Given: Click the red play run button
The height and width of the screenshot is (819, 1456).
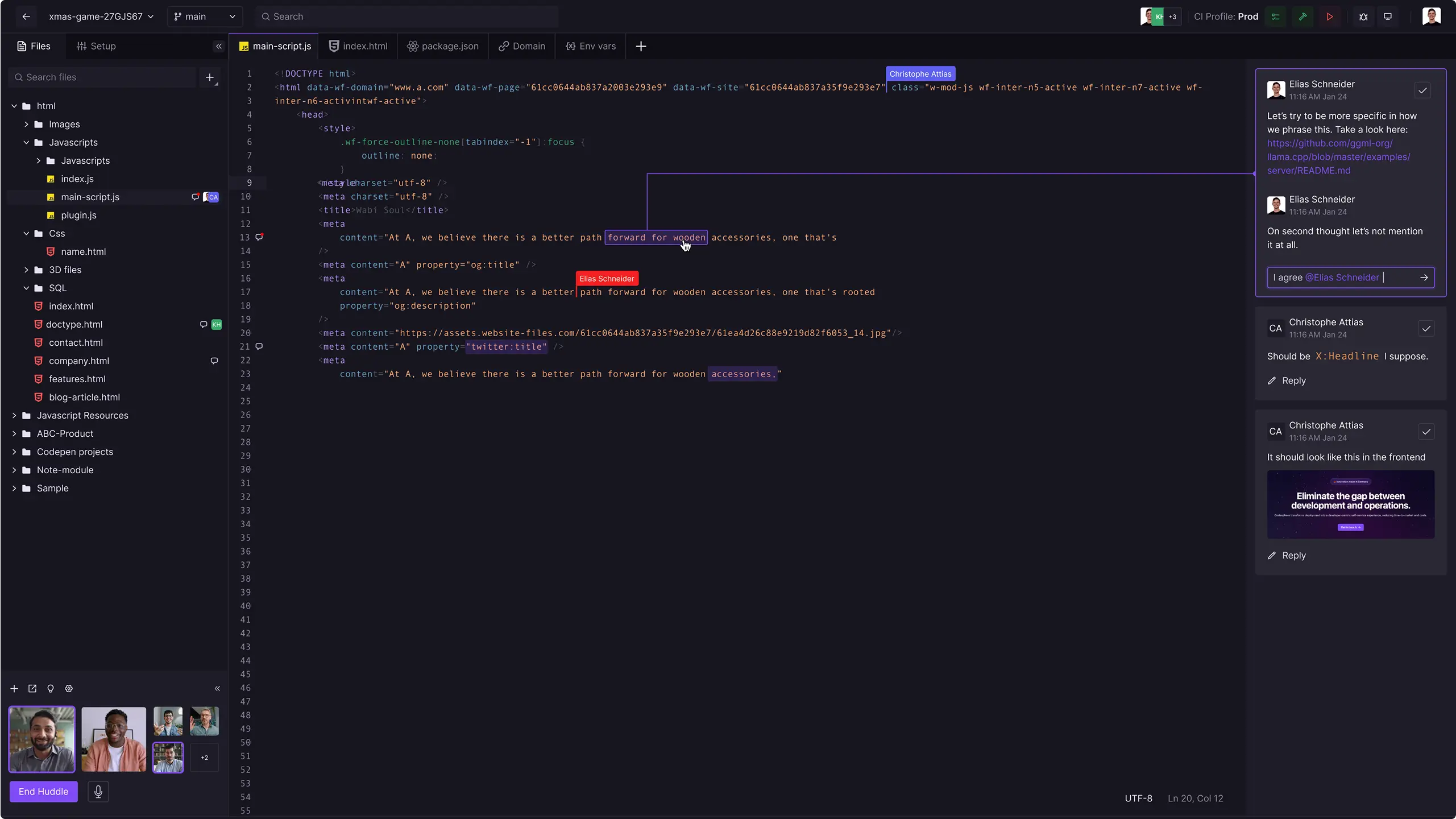Looking at the screenshot, I should pos(1329,16).
